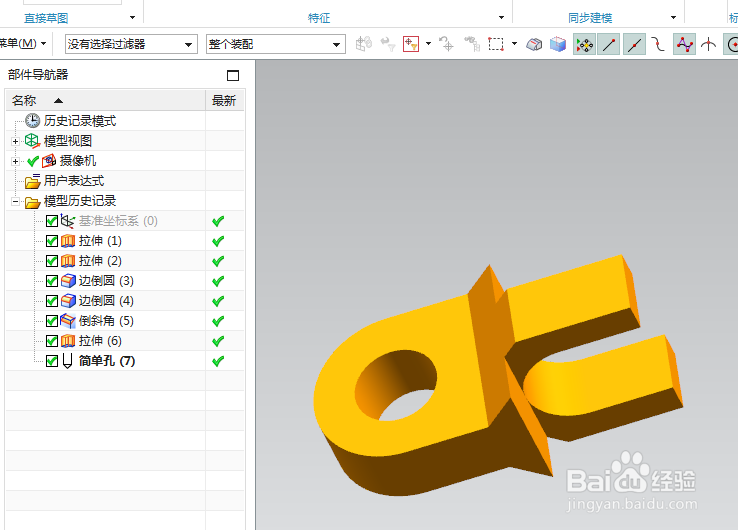
Task: Open the 整个装配 scope combo box
Action: (276, 44)
